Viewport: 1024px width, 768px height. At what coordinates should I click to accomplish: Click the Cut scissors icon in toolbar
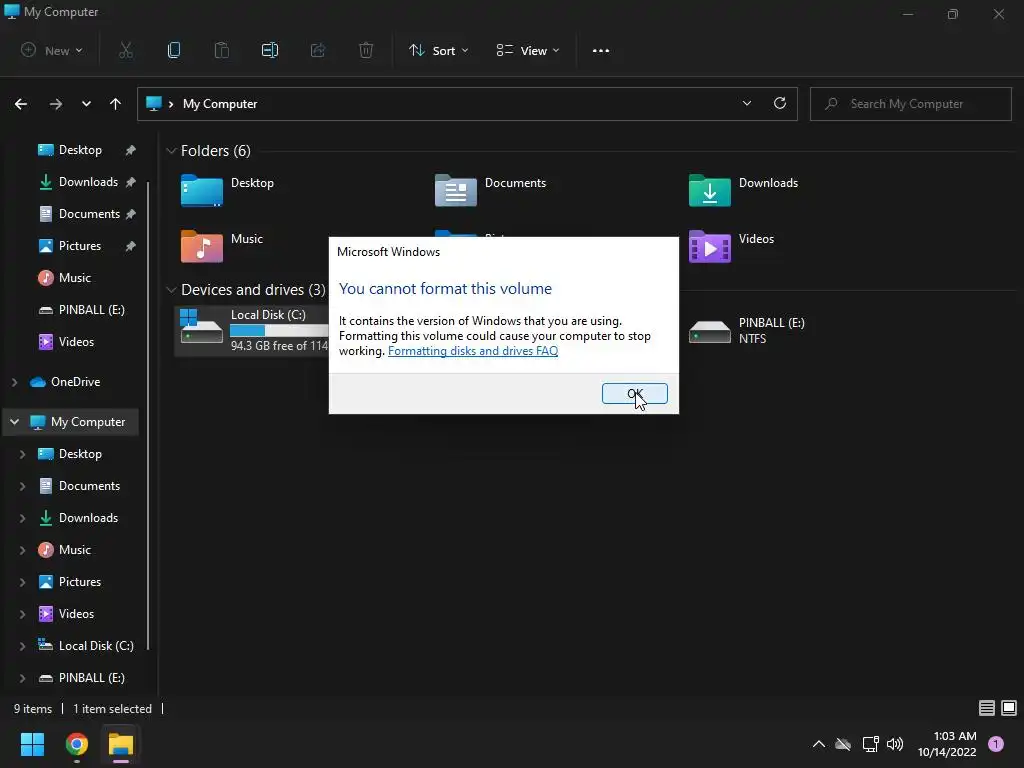click(126, 50)
